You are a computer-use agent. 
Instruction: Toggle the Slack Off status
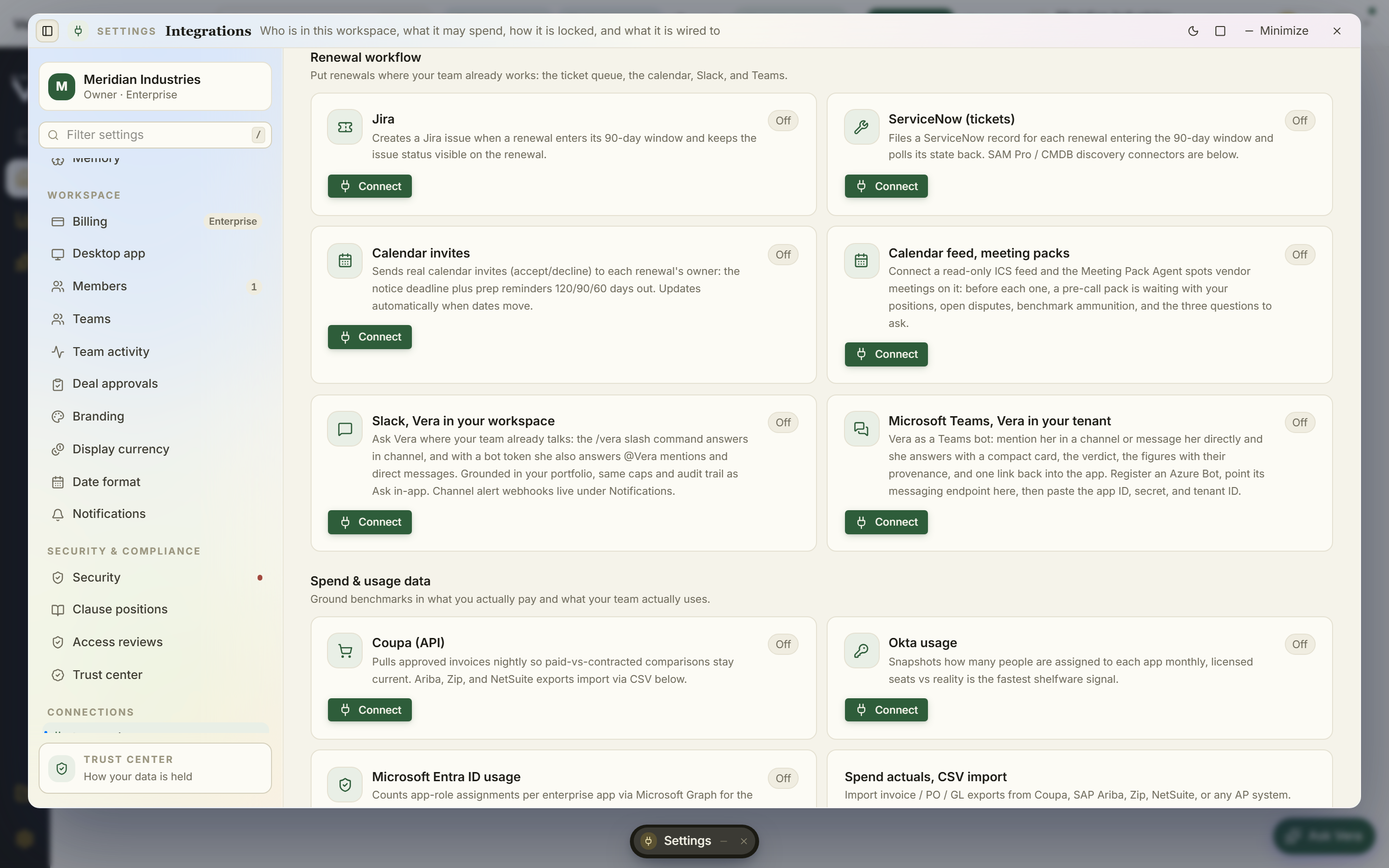[783, 422]
